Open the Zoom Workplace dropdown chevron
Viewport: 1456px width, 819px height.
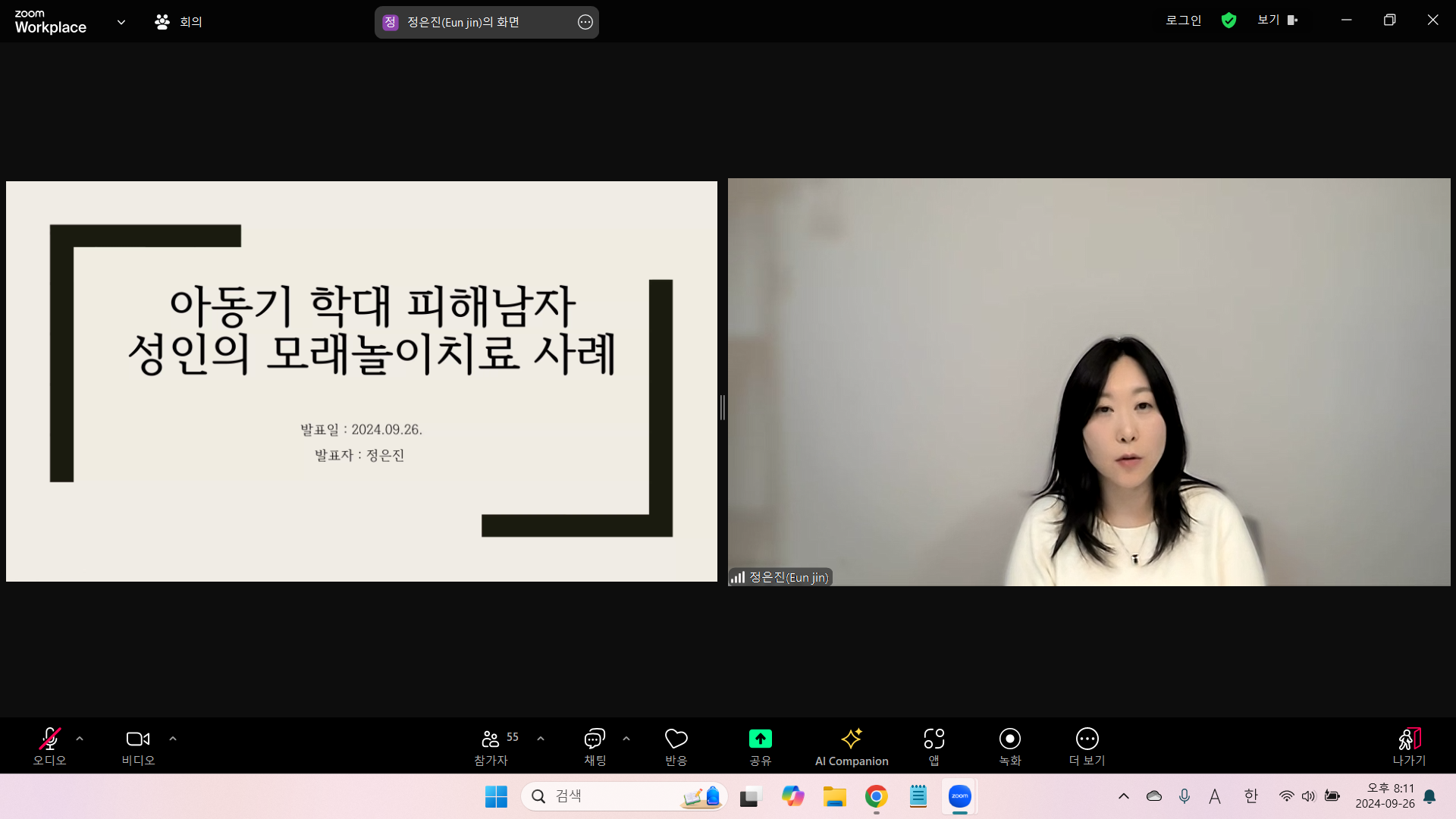coord(121,22)
